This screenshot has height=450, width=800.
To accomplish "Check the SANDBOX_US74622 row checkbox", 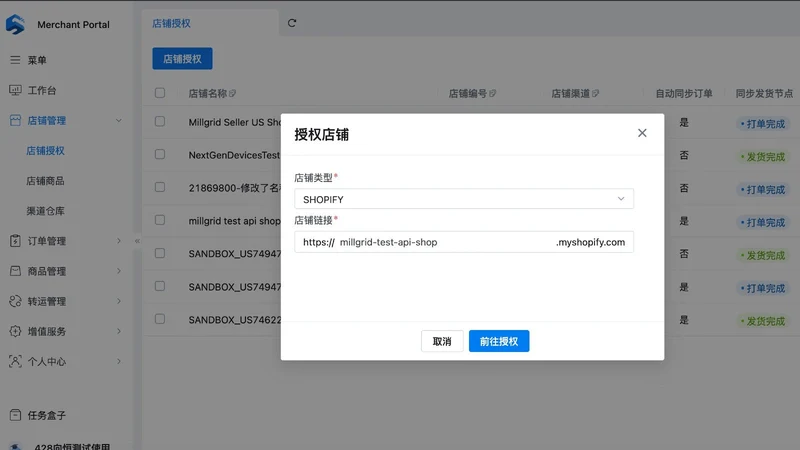I will [x=160, y=319].
